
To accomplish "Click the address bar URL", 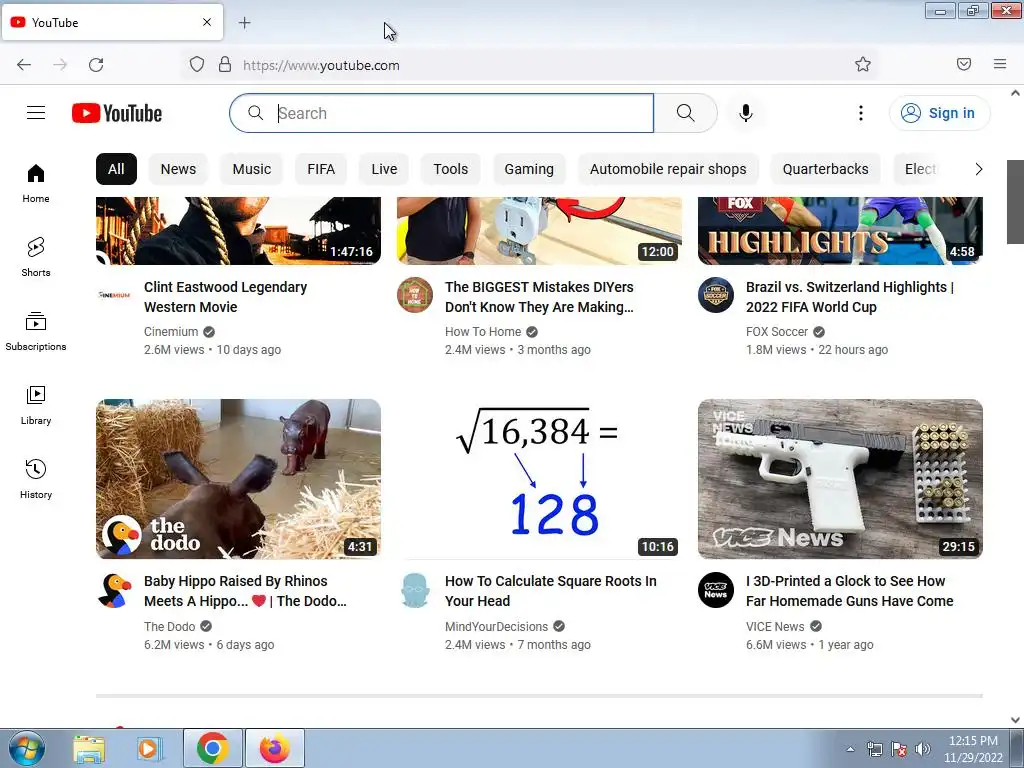I will [321, 65].
